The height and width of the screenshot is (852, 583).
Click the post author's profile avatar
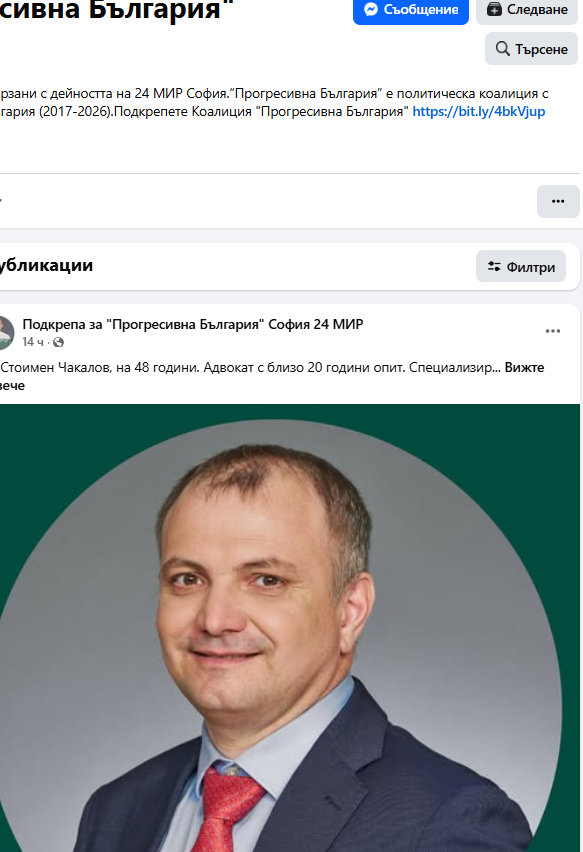click(6, 333)
